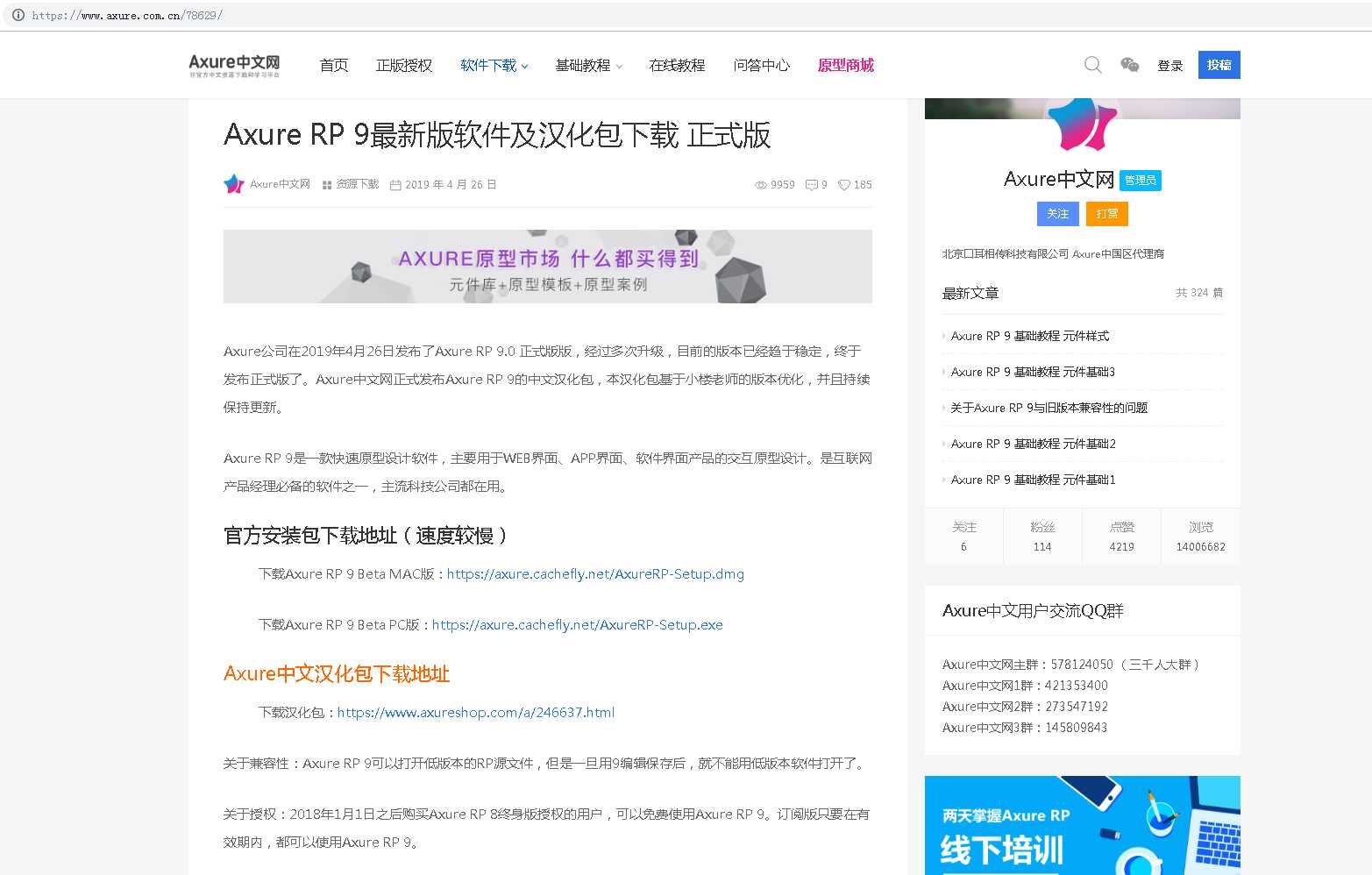Click the 共 324 篇 article count
Screen dimensions: 1372x875
pyautogui.click(x=1199, y=293)
